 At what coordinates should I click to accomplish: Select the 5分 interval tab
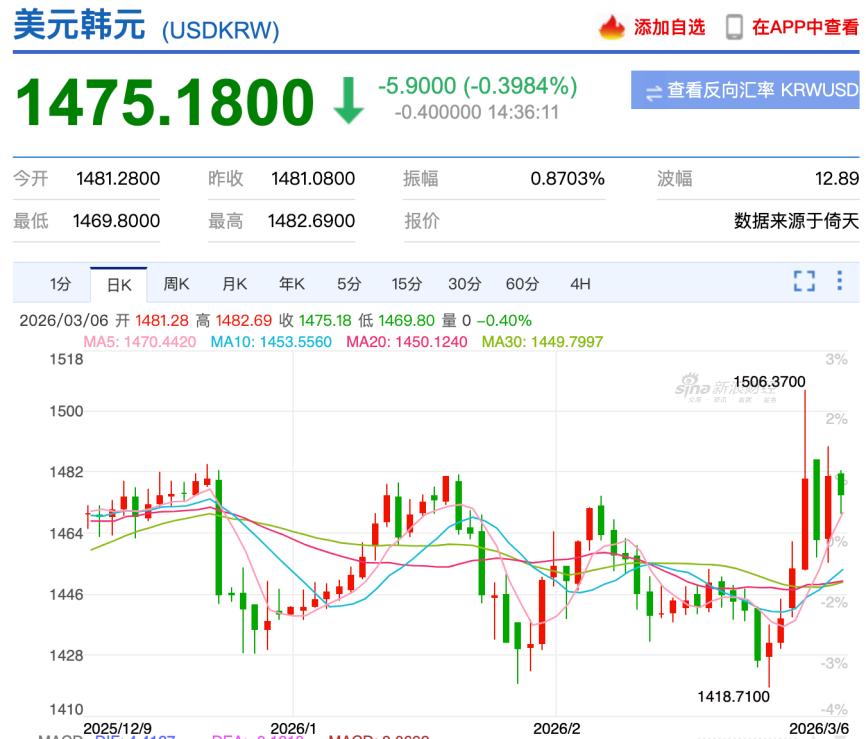(x=348, y=284)
